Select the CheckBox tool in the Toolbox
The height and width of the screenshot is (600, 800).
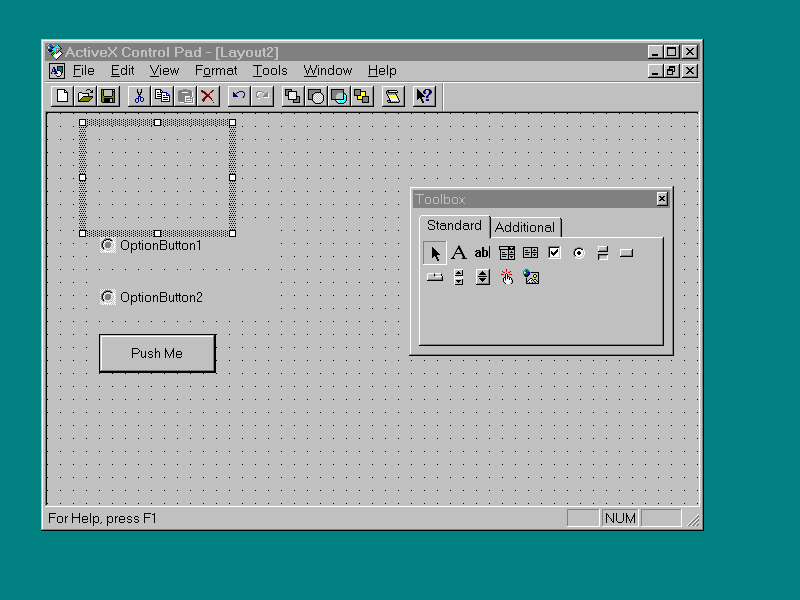555,253
